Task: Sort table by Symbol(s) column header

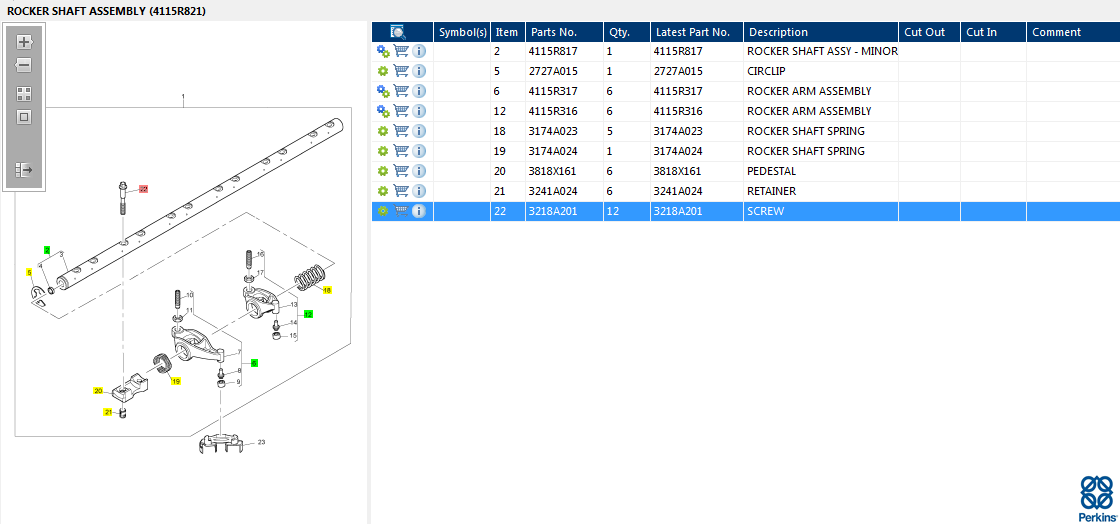Action: [x=462, y=32]
